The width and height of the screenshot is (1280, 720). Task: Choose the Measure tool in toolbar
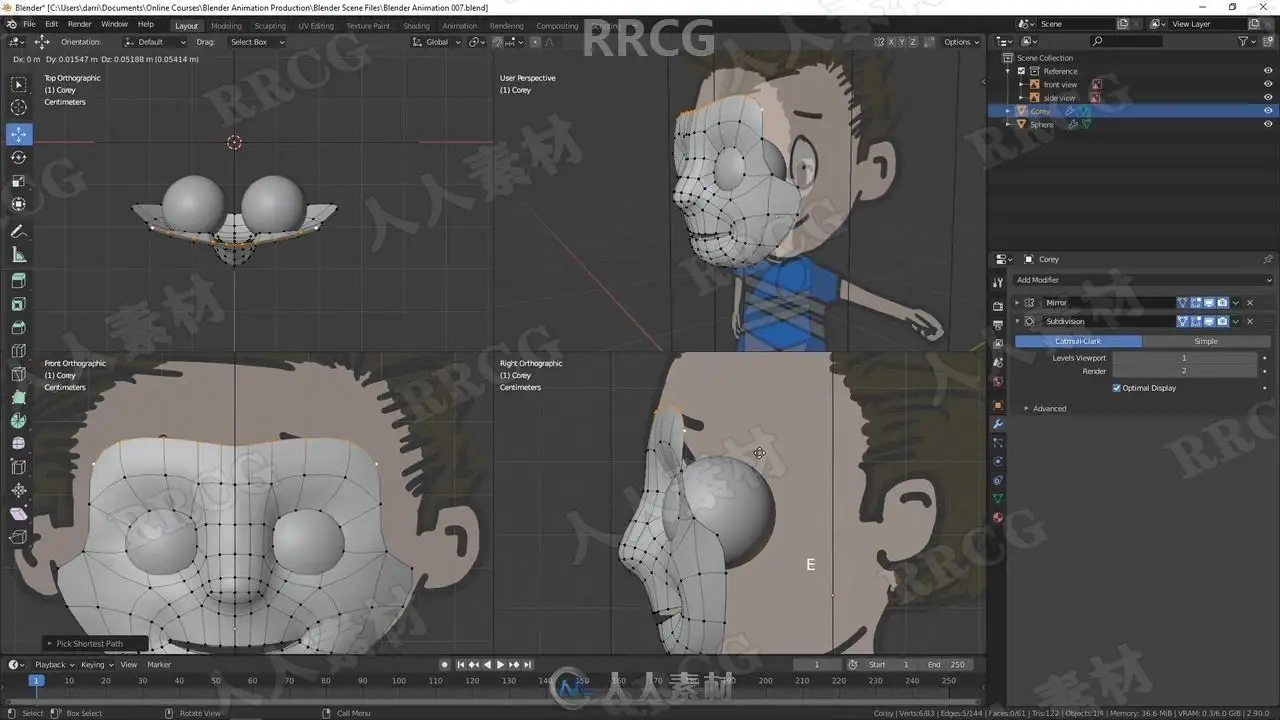pos(19,255)
